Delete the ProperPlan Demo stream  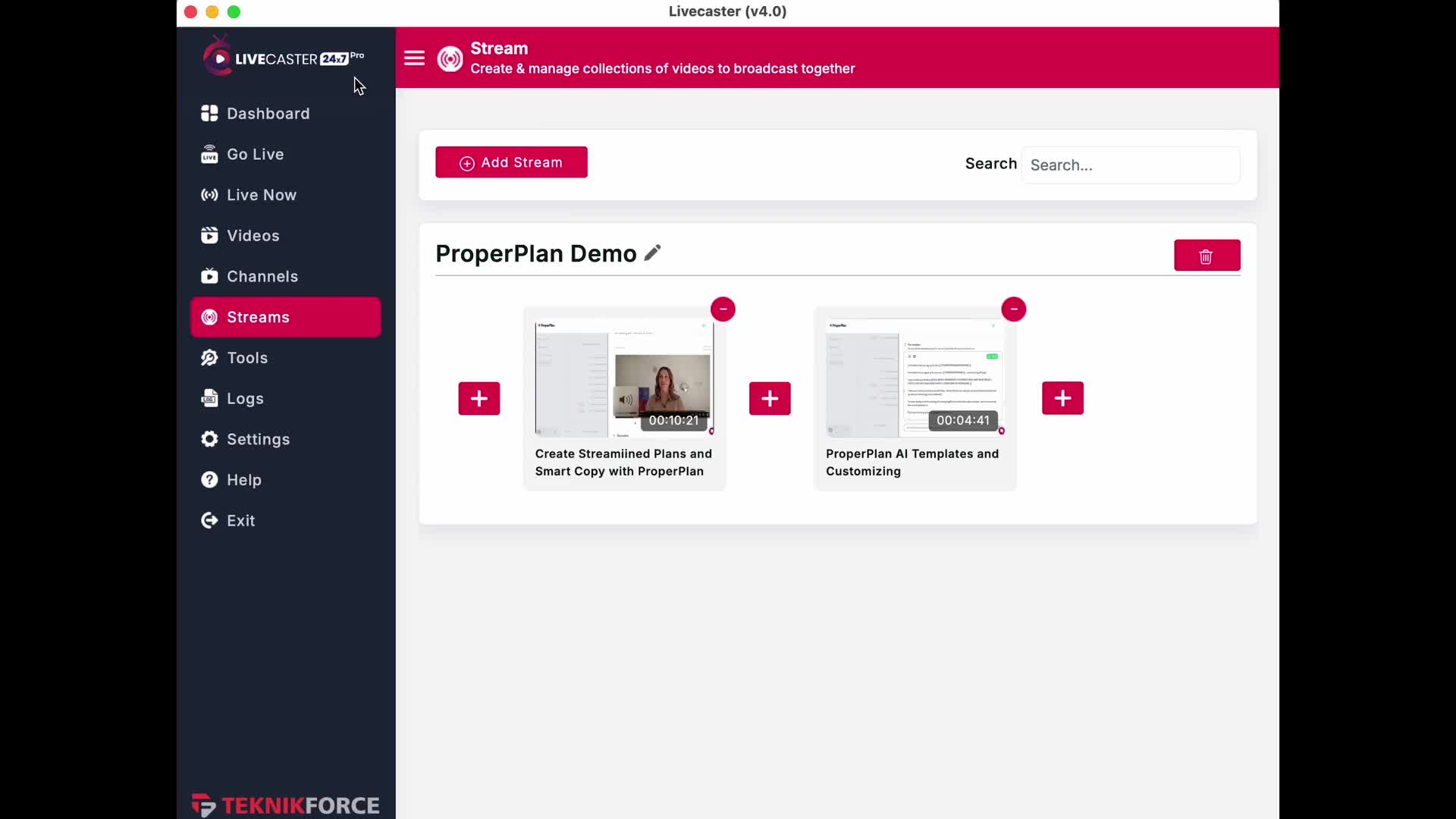[x=1207, y=256]
